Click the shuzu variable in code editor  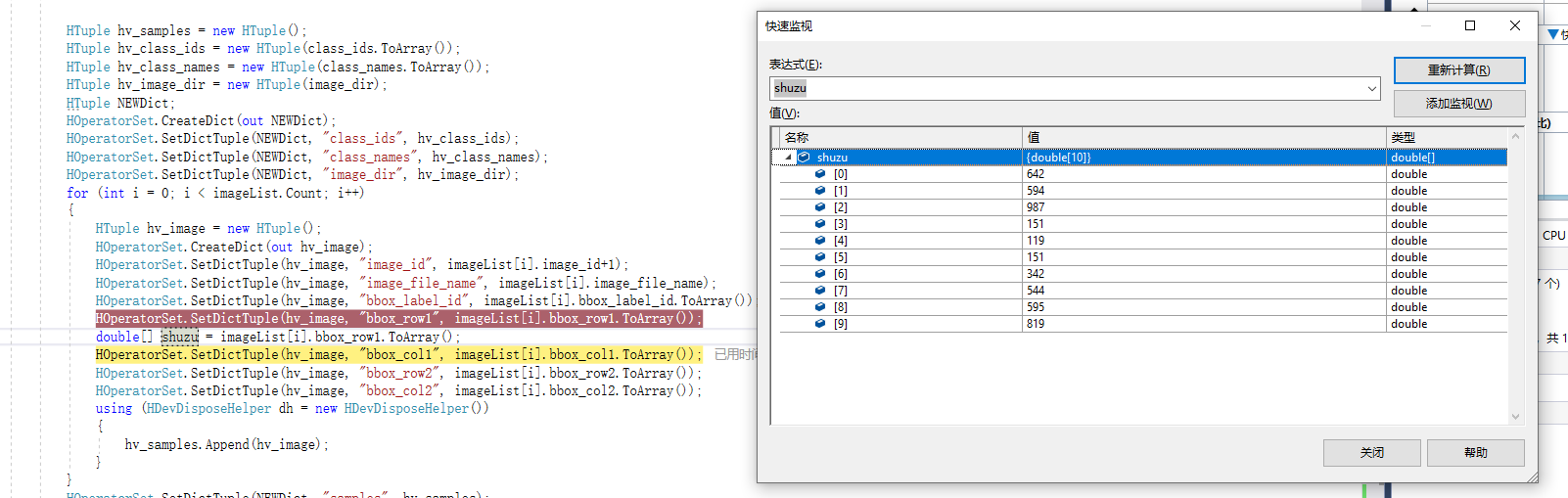coord(180,337)
